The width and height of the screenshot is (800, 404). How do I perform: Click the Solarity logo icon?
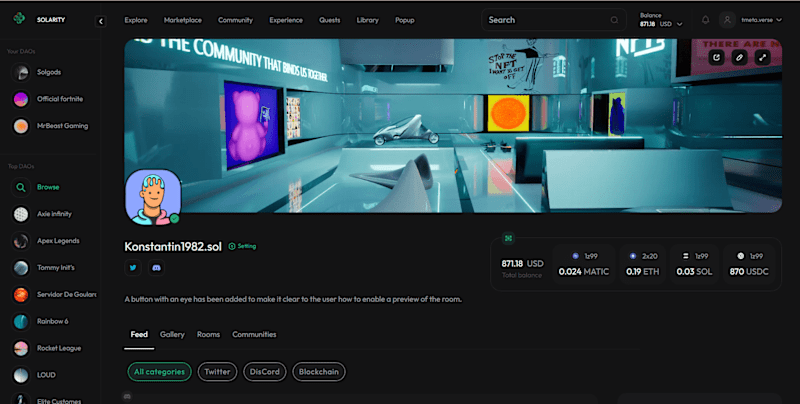click(x=19, y=19)
